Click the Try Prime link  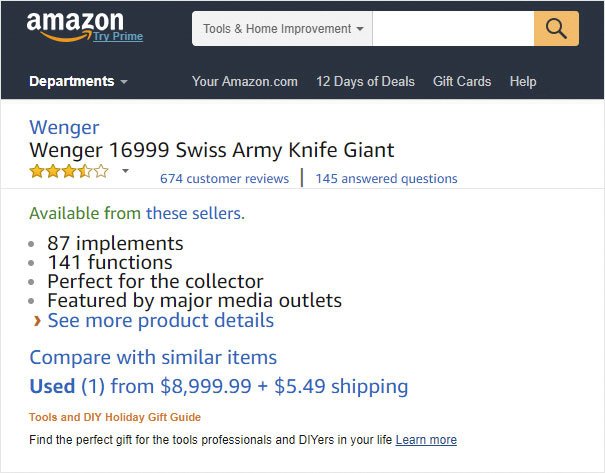point(118,36)
